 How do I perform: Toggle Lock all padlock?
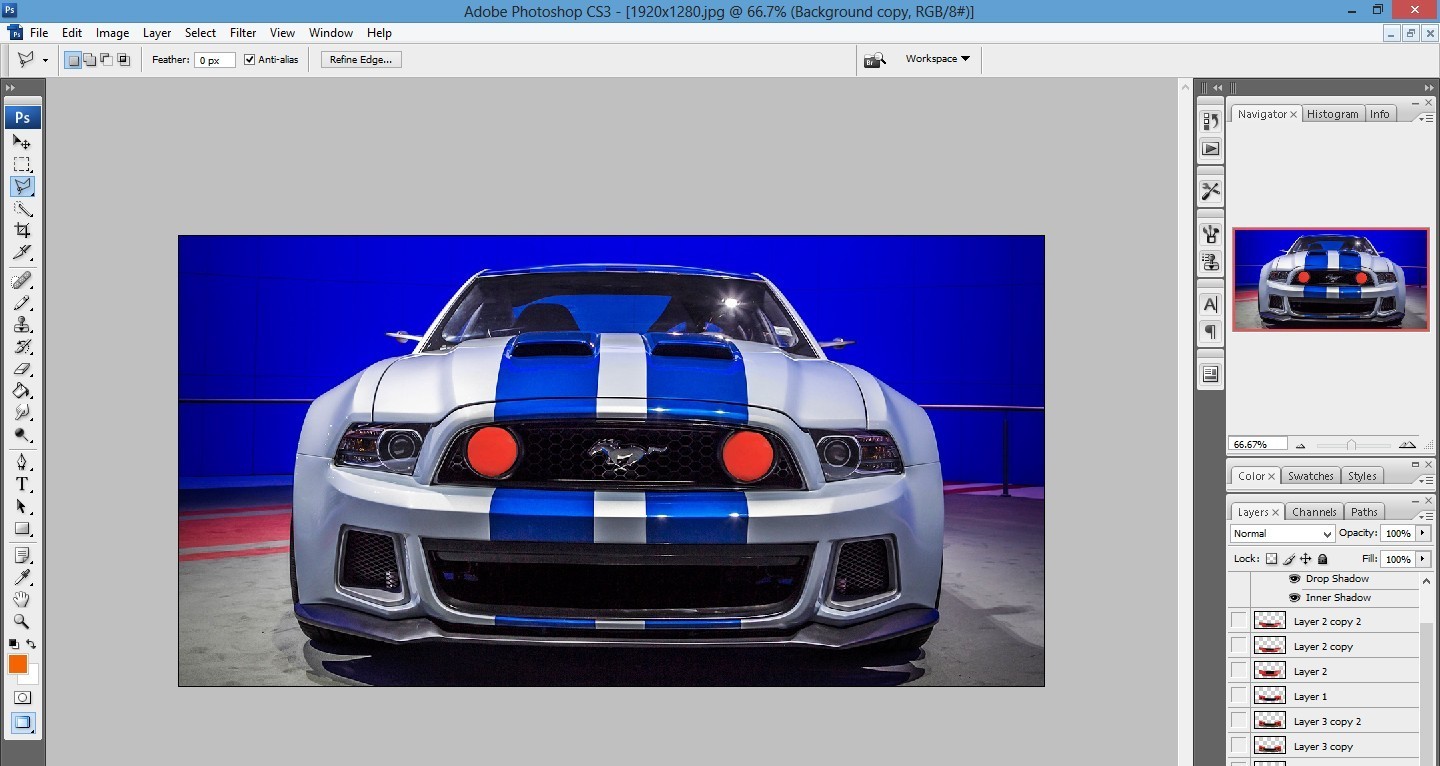tap(1322, 559)
